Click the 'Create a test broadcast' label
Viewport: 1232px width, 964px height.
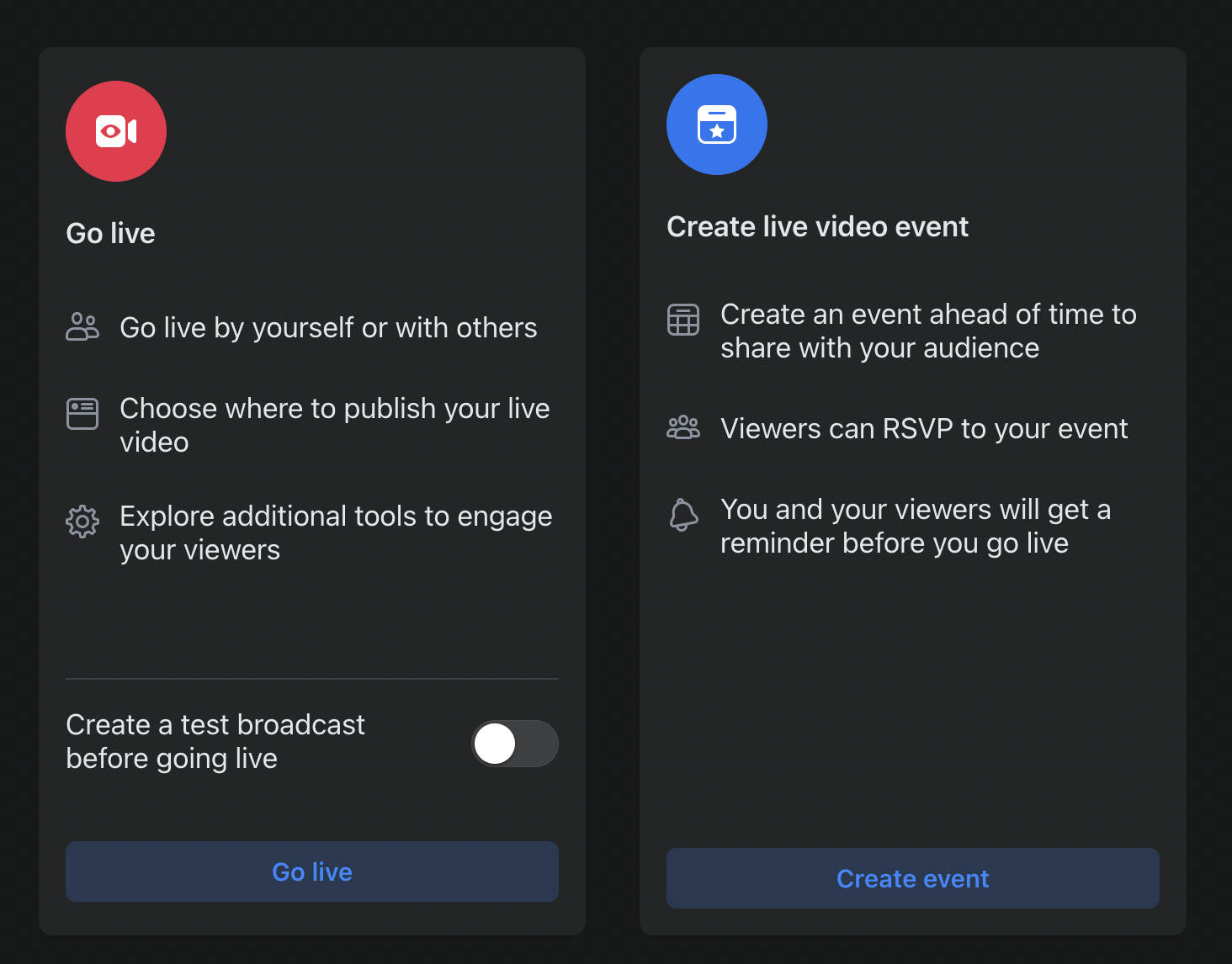click(215, 741)
